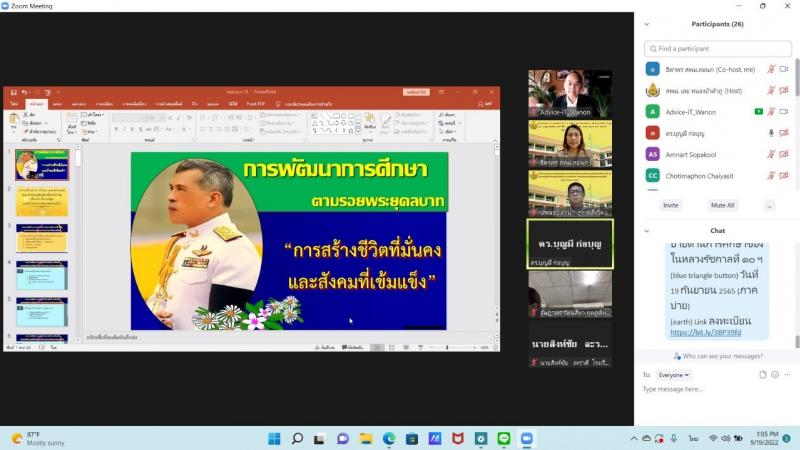Select slide 2 thumbnail in PowerPoint panel
Image resolution: width=800 pixels, height=450 pixels.
42,202
